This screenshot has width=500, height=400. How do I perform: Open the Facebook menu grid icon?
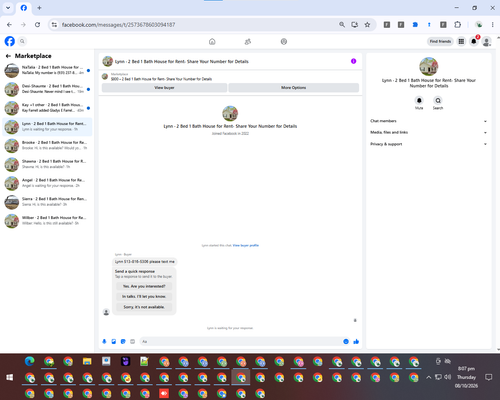pos(461,41)
